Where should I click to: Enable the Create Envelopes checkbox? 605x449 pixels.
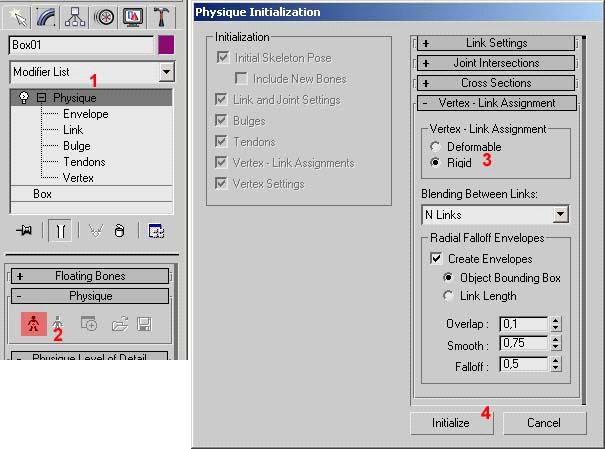(435, 258)
